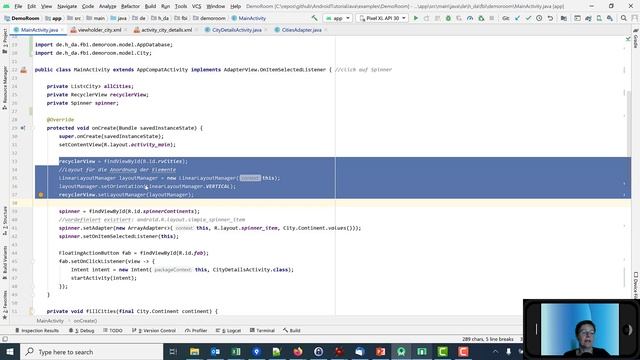Open the Pixel XL API 30 device dropdown
The height and width of the screenshot is (360, 640).
tap(382, 18)
